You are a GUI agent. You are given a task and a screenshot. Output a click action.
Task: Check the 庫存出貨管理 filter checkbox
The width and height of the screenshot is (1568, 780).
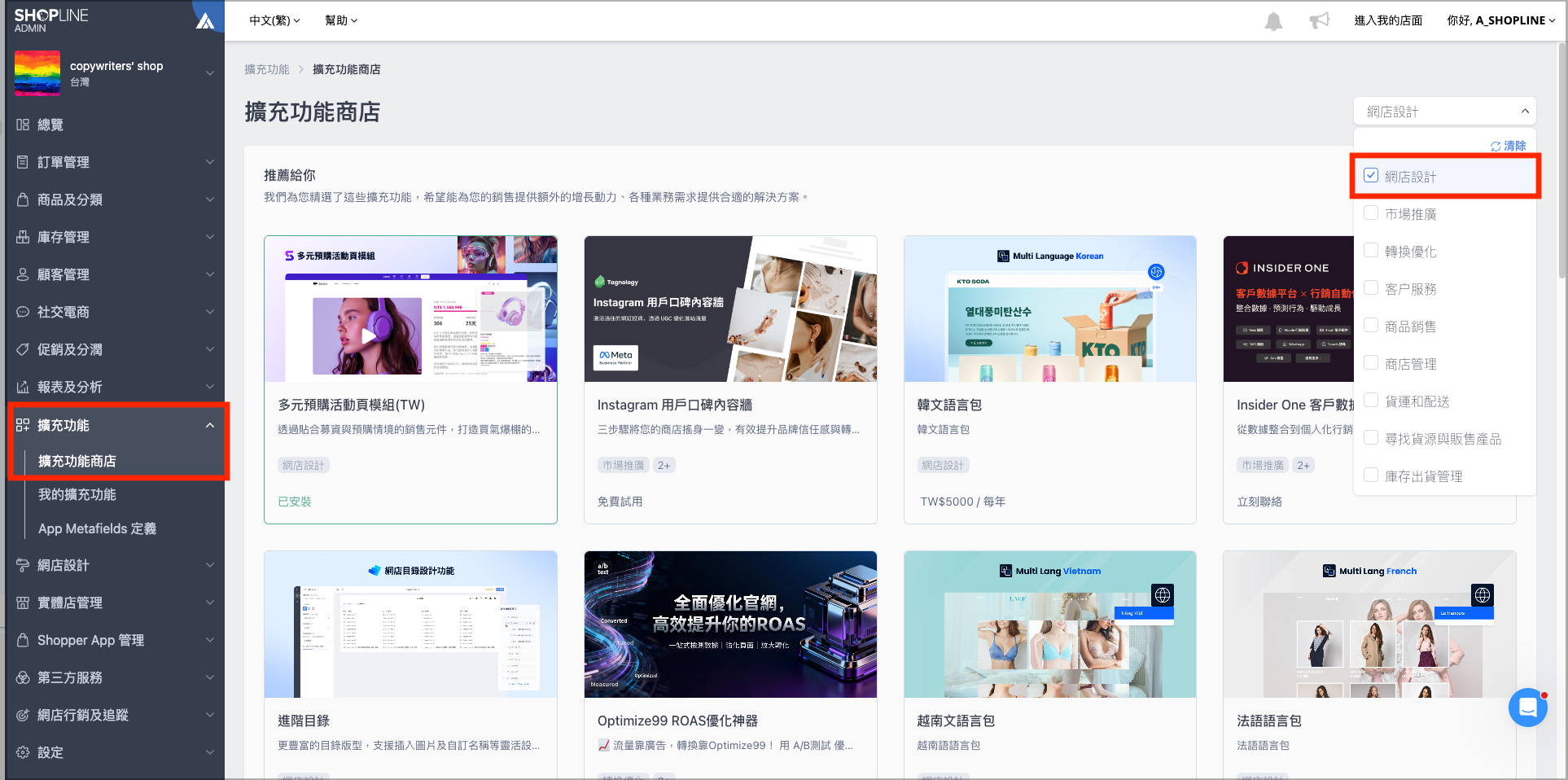(1371, 475)
